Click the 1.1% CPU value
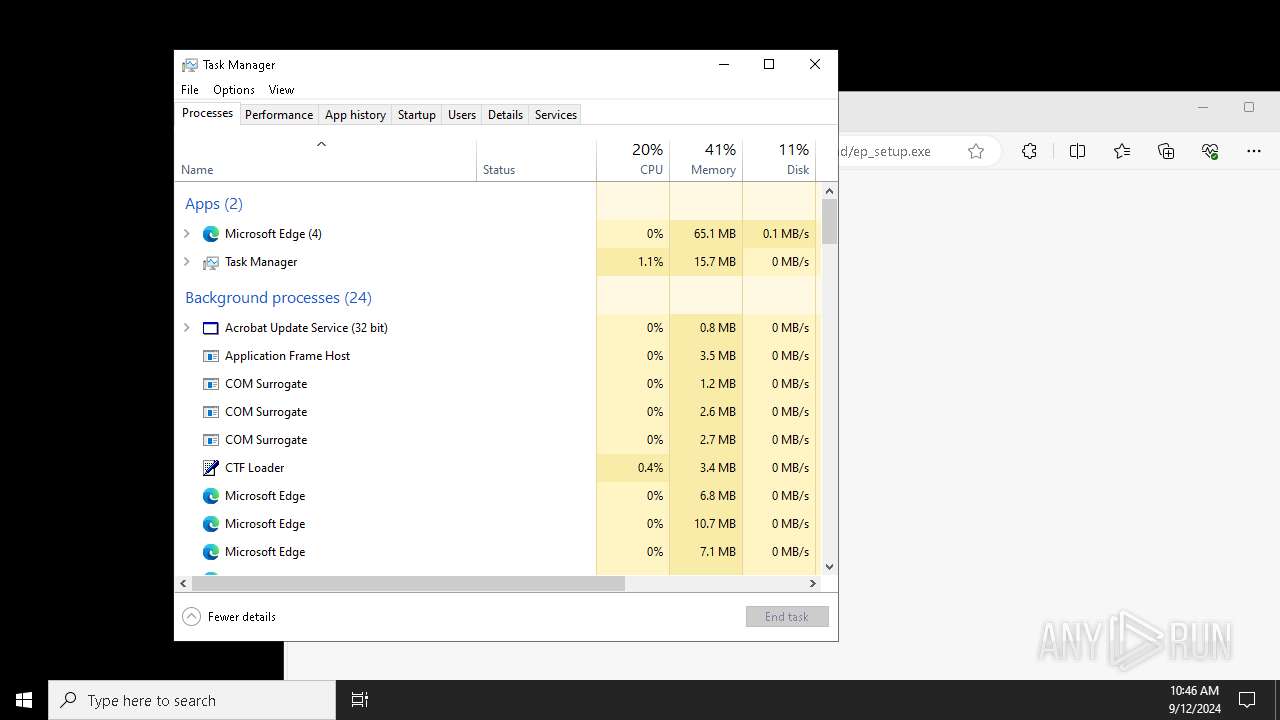 pyautogui.click(x=650, y=262)
